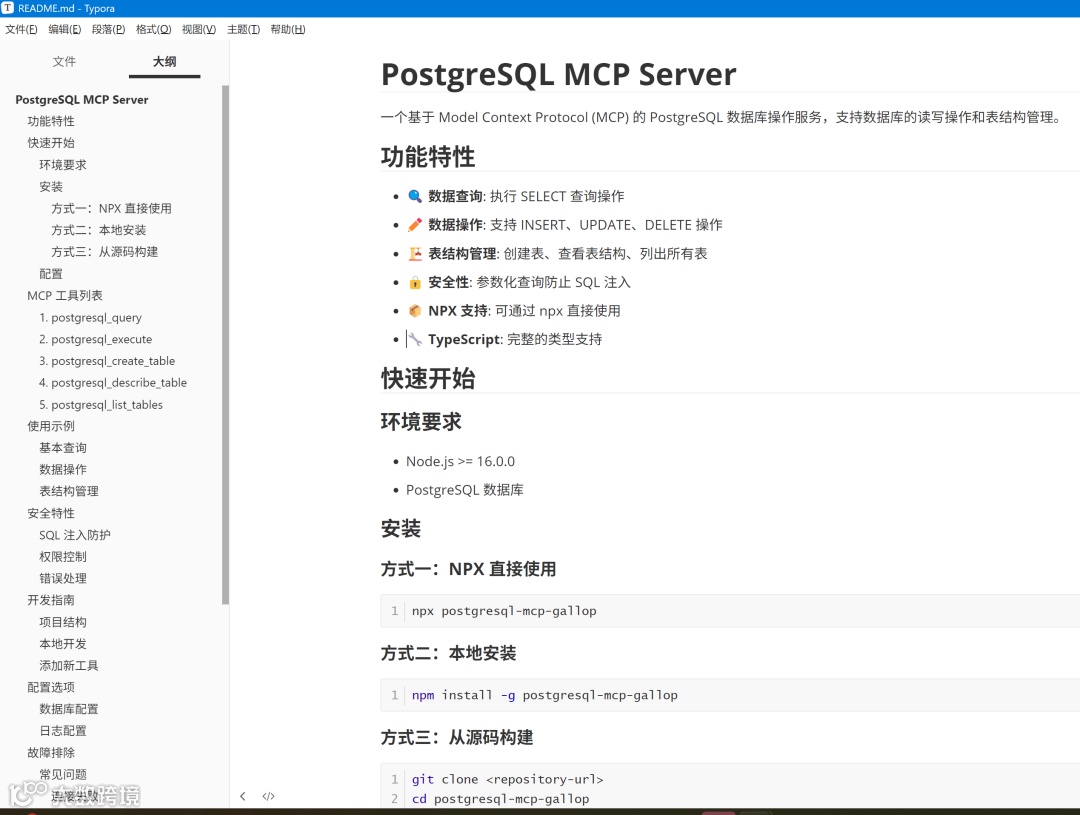
Task: Click the outline sidebar scrollbar
Action: tap(225, 344)
